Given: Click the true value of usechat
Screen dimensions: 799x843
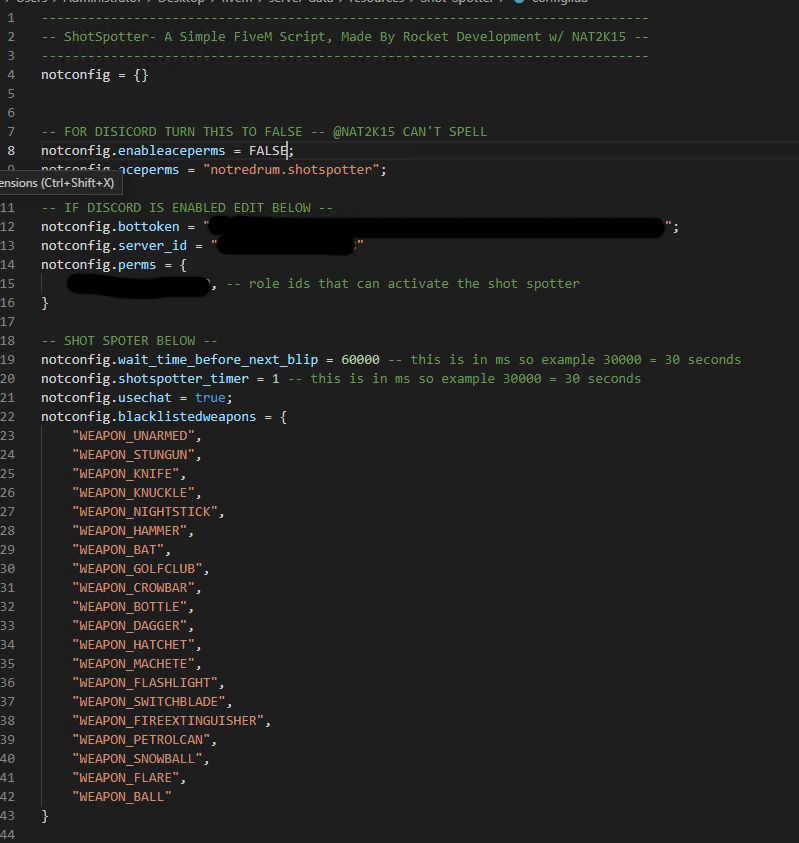Looking at the screenshot, I should [210, 397].
